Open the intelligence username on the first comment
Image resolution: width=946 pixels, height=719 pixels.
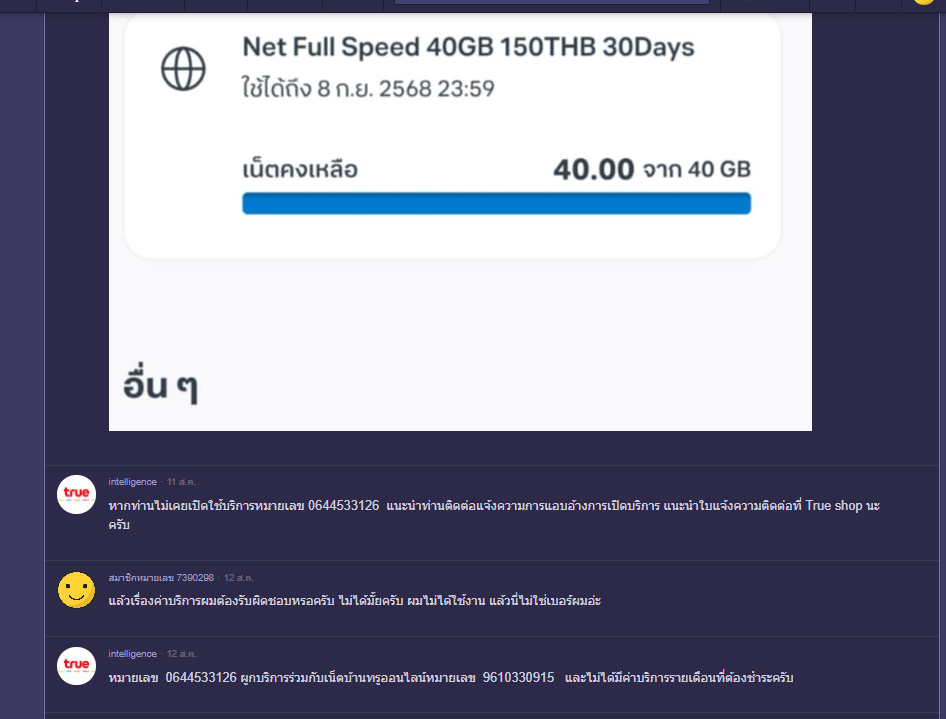(132, 482)
